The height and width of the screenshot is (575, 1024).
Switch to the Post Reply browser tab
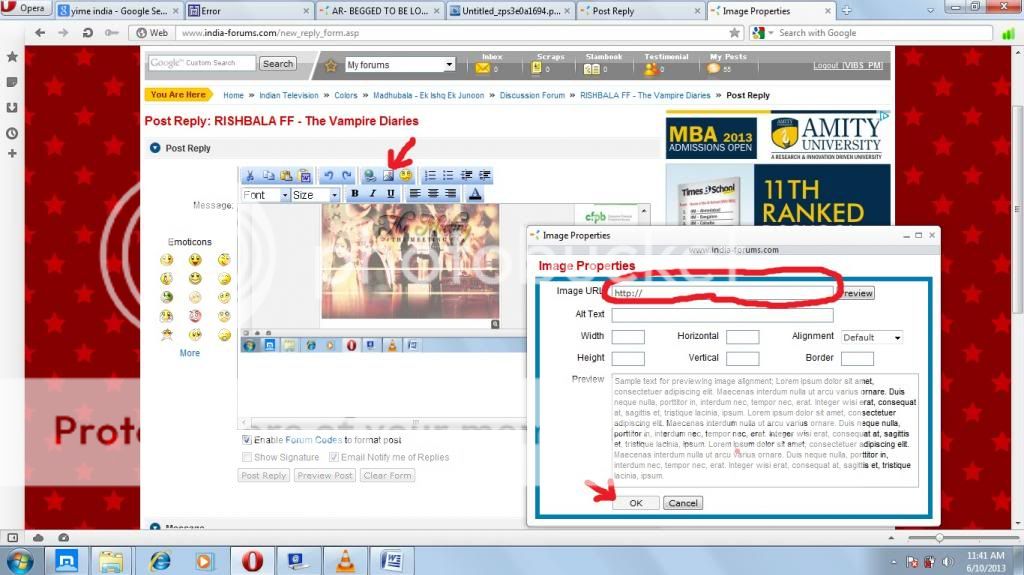[612, 11]
